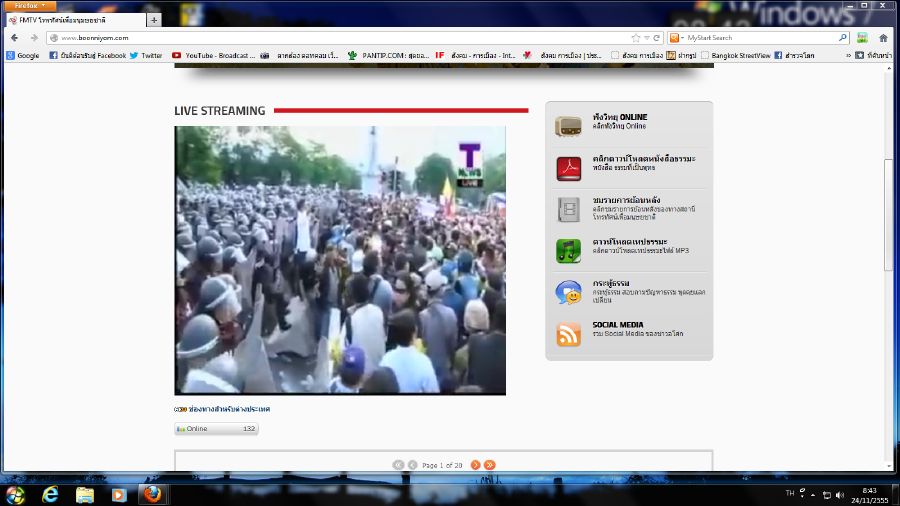Open the volume speaker tray icon
Screen dimensions: 900x506
[x=840, y=495]
